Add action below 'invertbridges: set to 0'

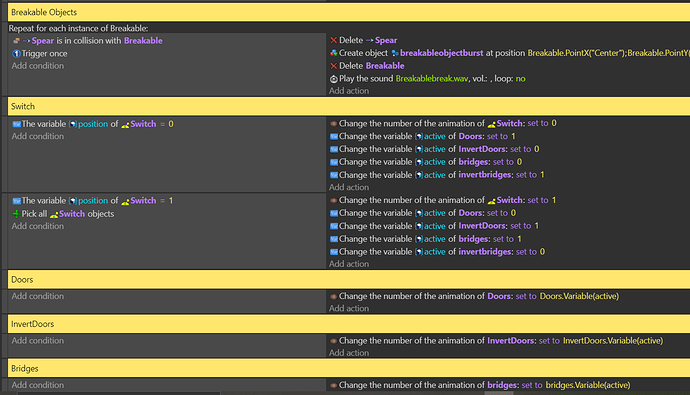coord(349,264)
